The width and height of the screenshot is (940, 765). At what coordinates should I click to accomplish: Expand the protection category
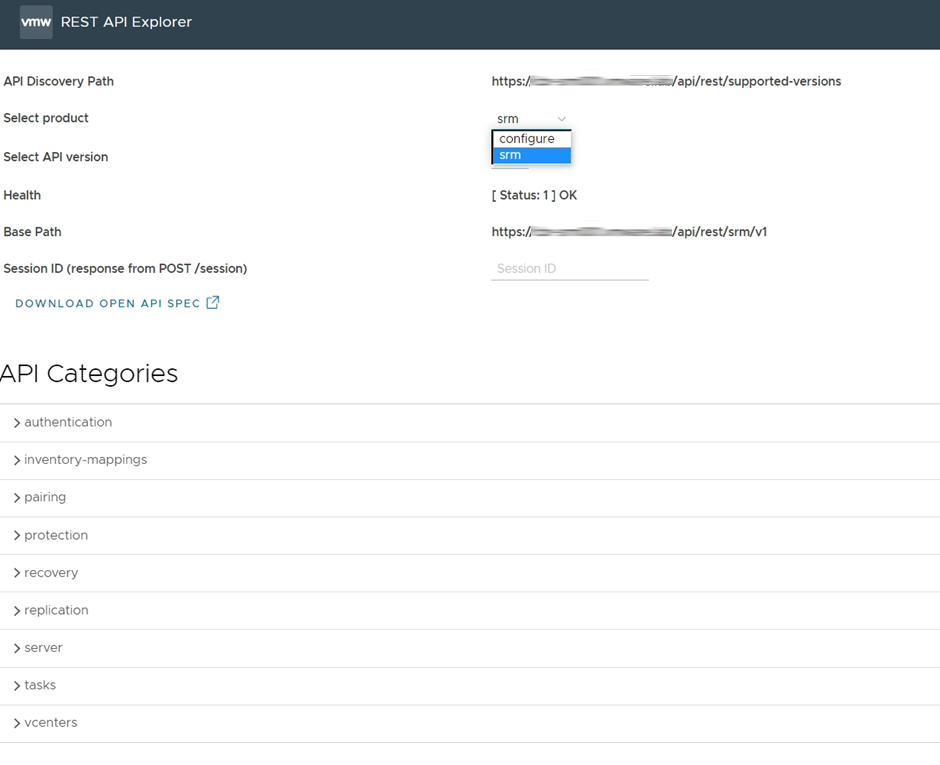pyautogui.click(x=470, y=535)
